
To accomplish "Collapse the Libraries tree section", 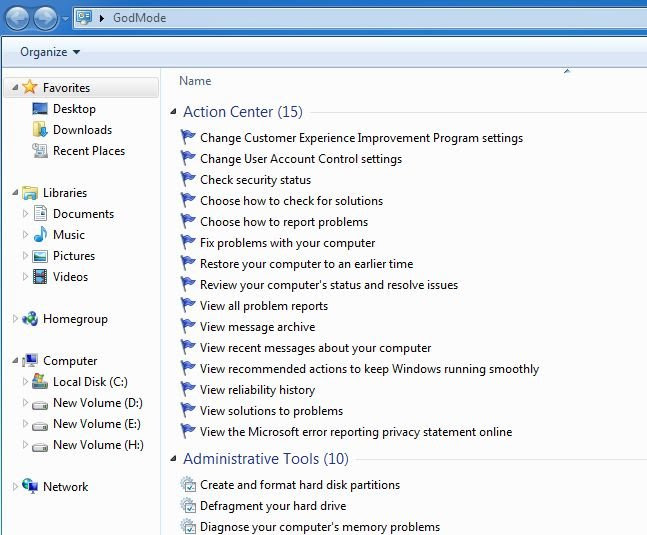I will tap(15, 192).
